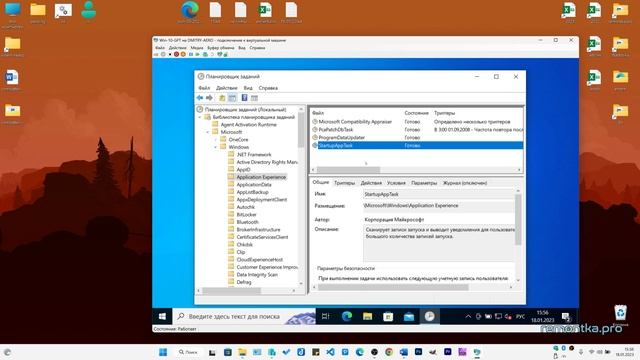Select the StartupAppTask row
The image size is (640, 360).
pyautogui.click(x=417, y=145)
